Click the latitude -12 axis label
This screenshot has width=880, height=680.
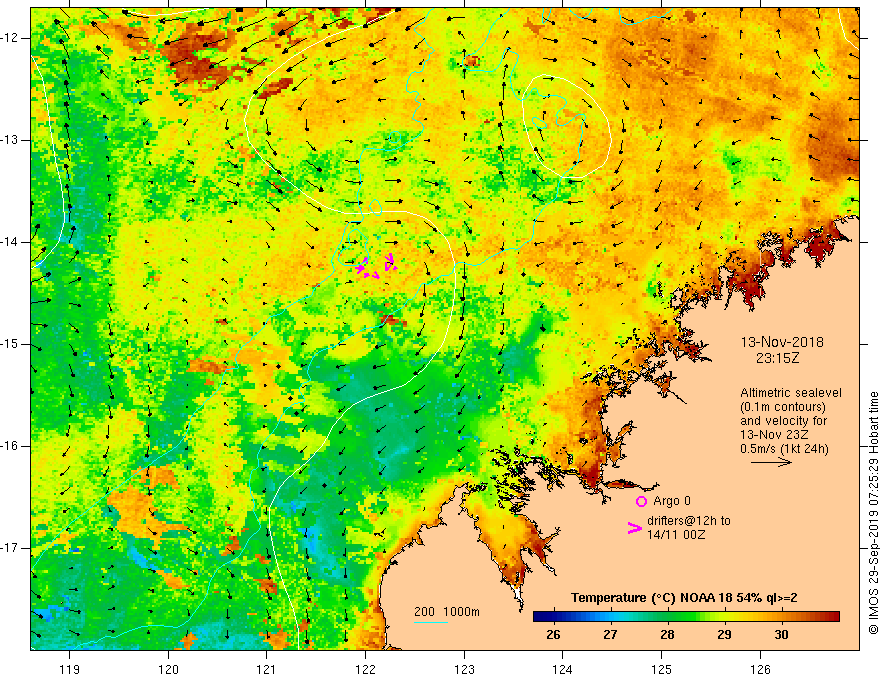click(x=11, y=38)
